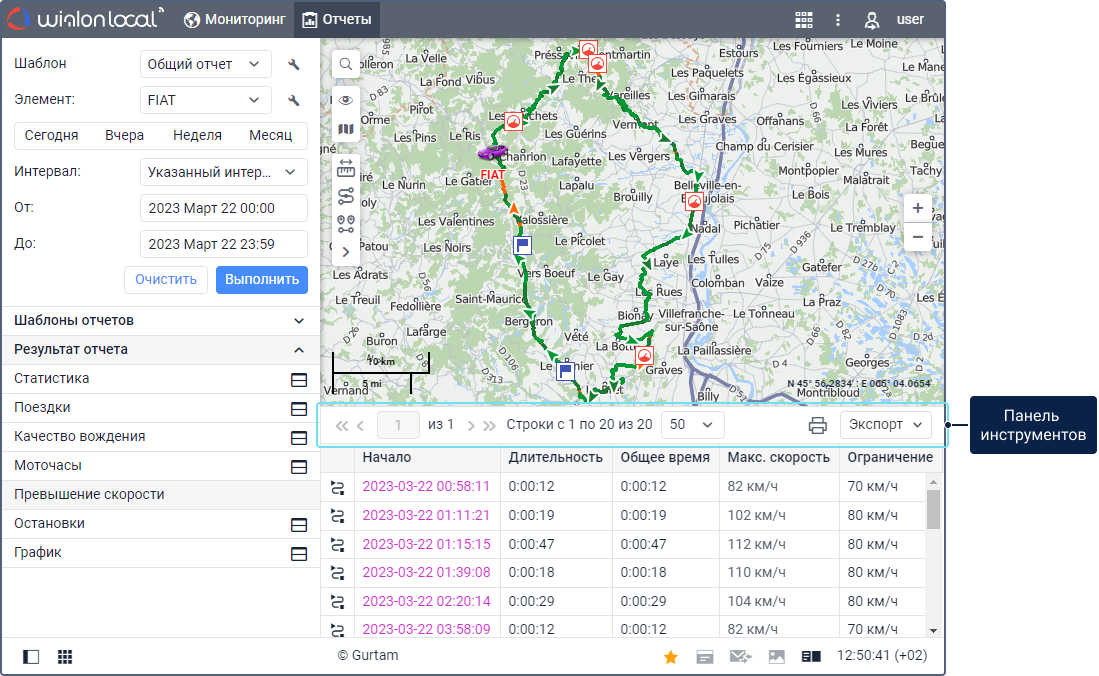Screen dimensions: 1099x676
Task: Click the От date input field
Action: point(223,208)
